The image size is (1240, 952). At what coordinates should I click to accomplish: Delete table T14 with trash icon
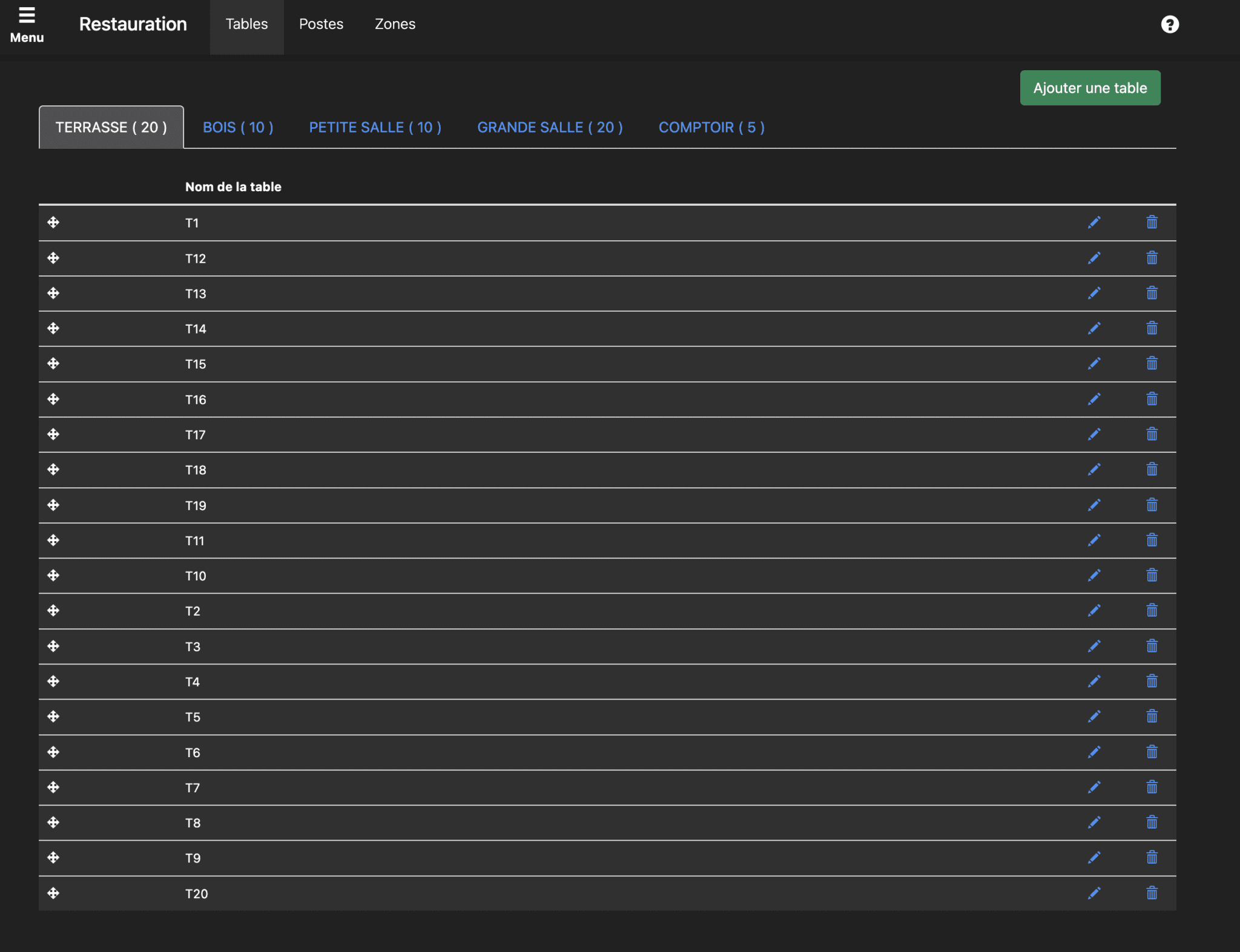coord(1152,329)
